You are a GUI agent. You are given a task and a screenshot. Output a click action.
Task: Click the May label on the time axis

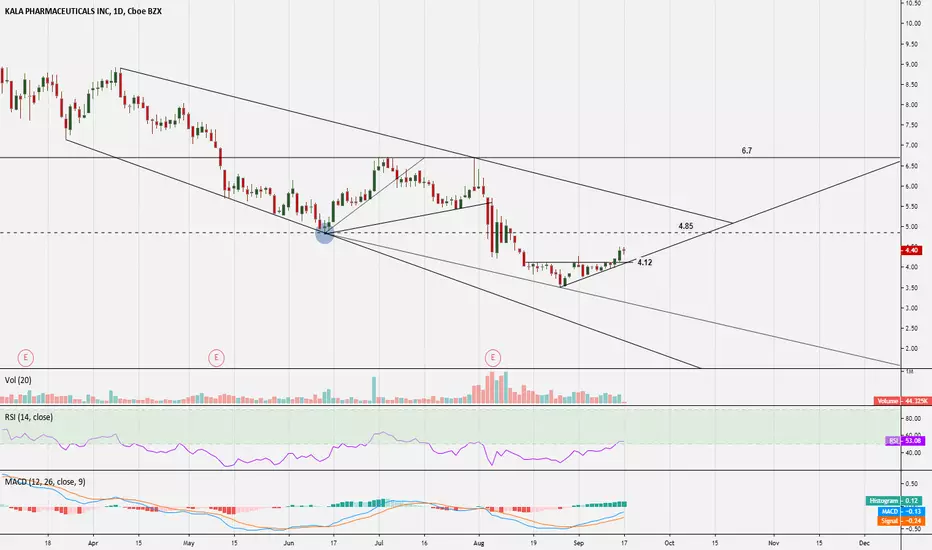(x=188, y=543)
